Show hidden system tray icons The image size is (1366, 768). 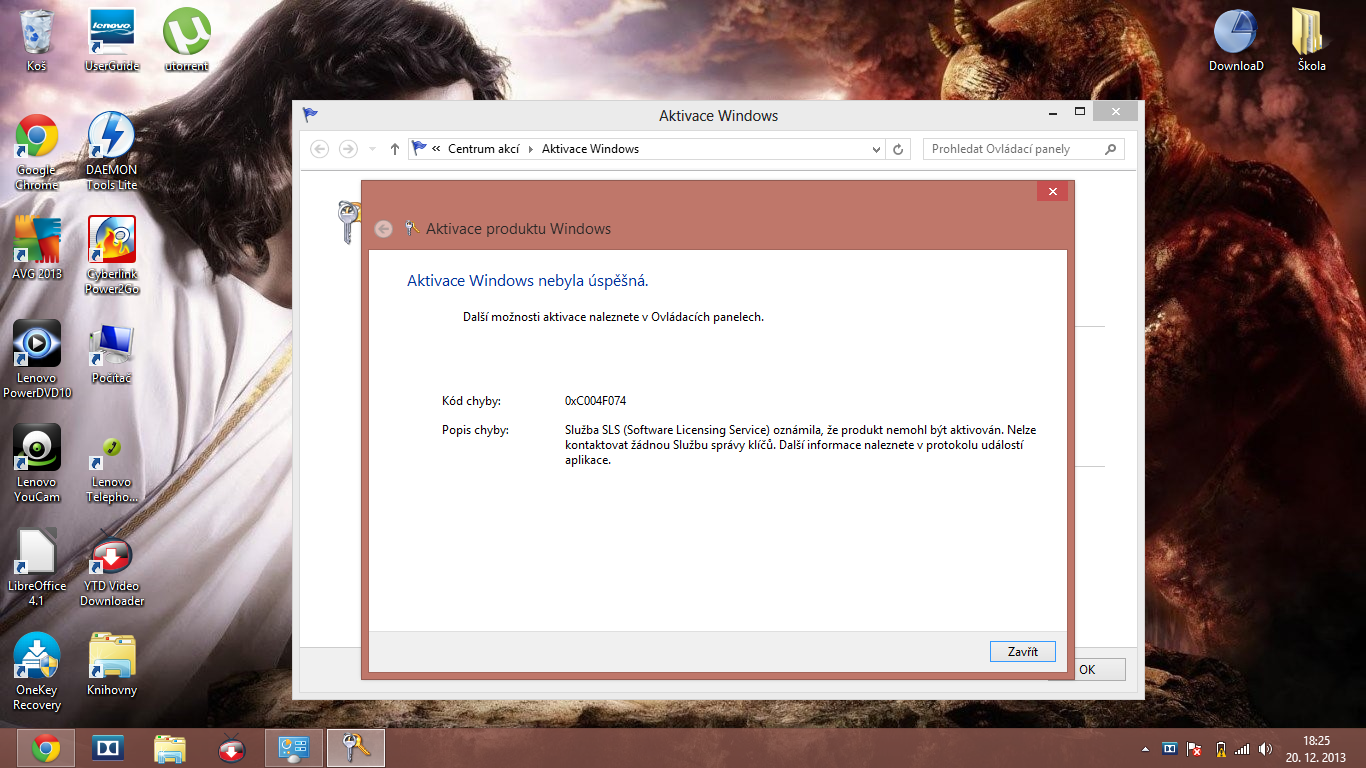tap(1146, 749)
